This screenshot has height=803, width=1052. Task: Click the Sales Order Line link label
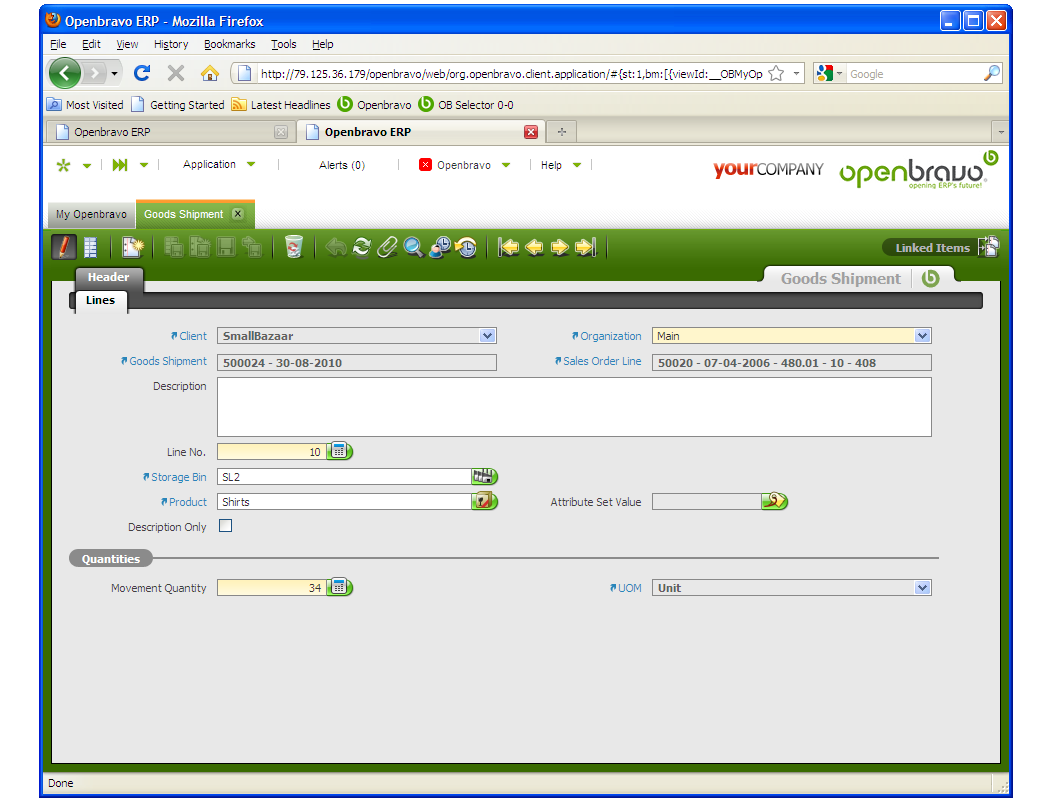click(601, 361)
